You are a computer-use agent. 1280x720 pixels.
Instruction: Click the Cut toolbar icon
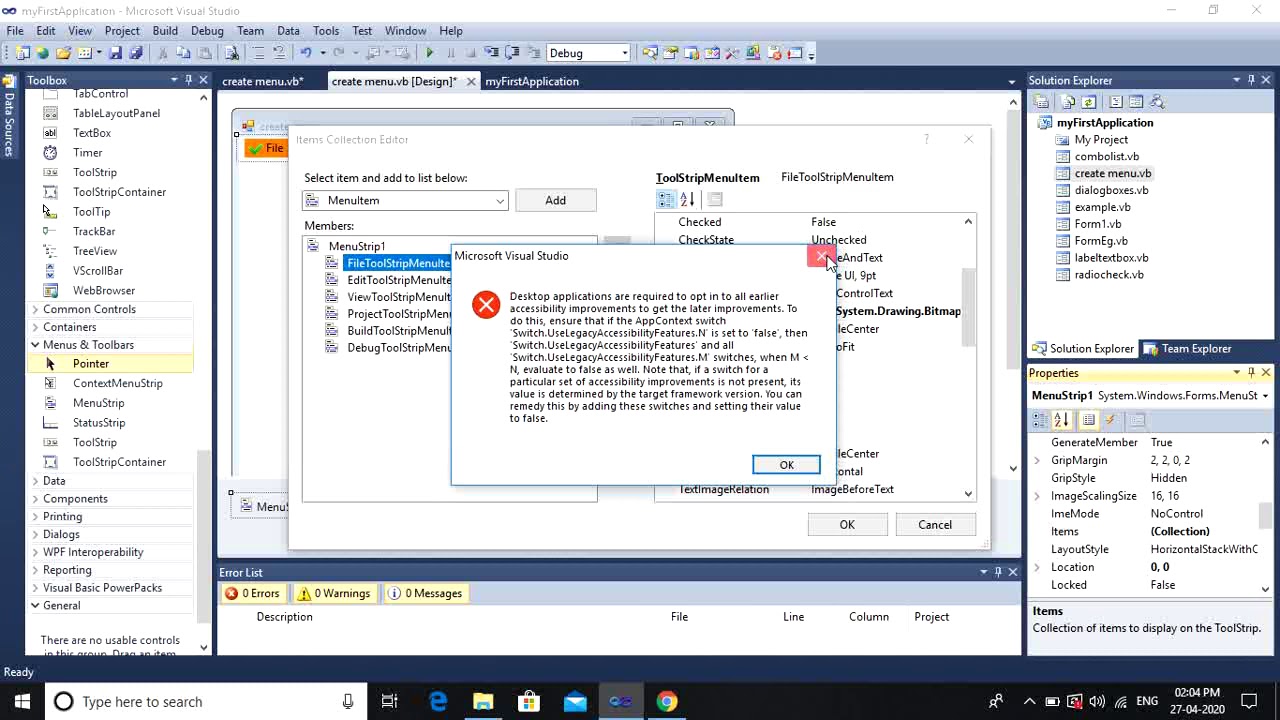tap(163, 53)
